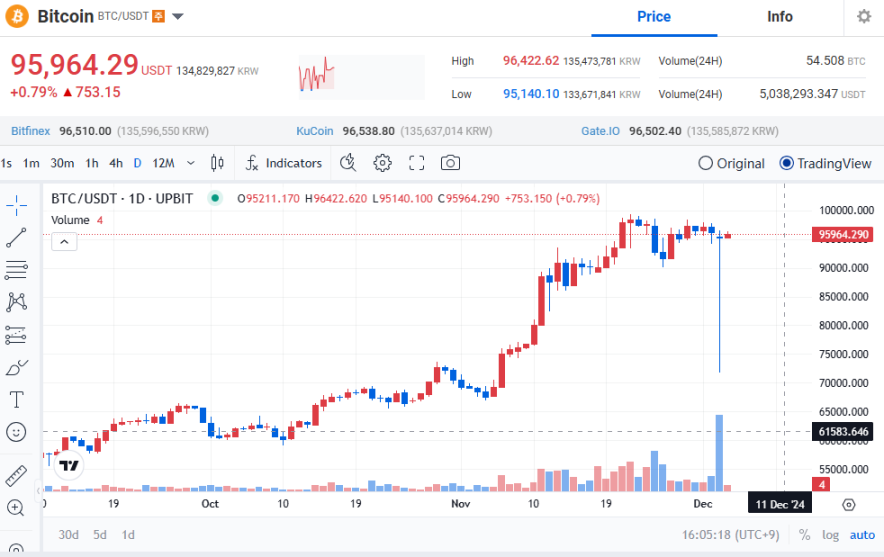Open chart settings gear in toolbar

pyautogui.click(x=382, y=163)
